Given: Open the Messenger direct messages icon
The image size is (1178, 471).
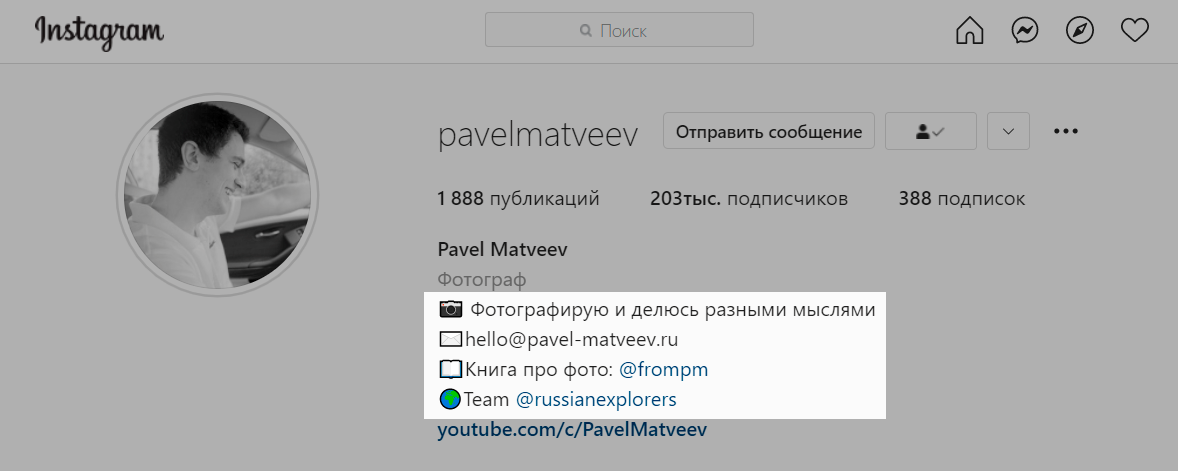Looking at the screenshot, I should pos(1025,31).
